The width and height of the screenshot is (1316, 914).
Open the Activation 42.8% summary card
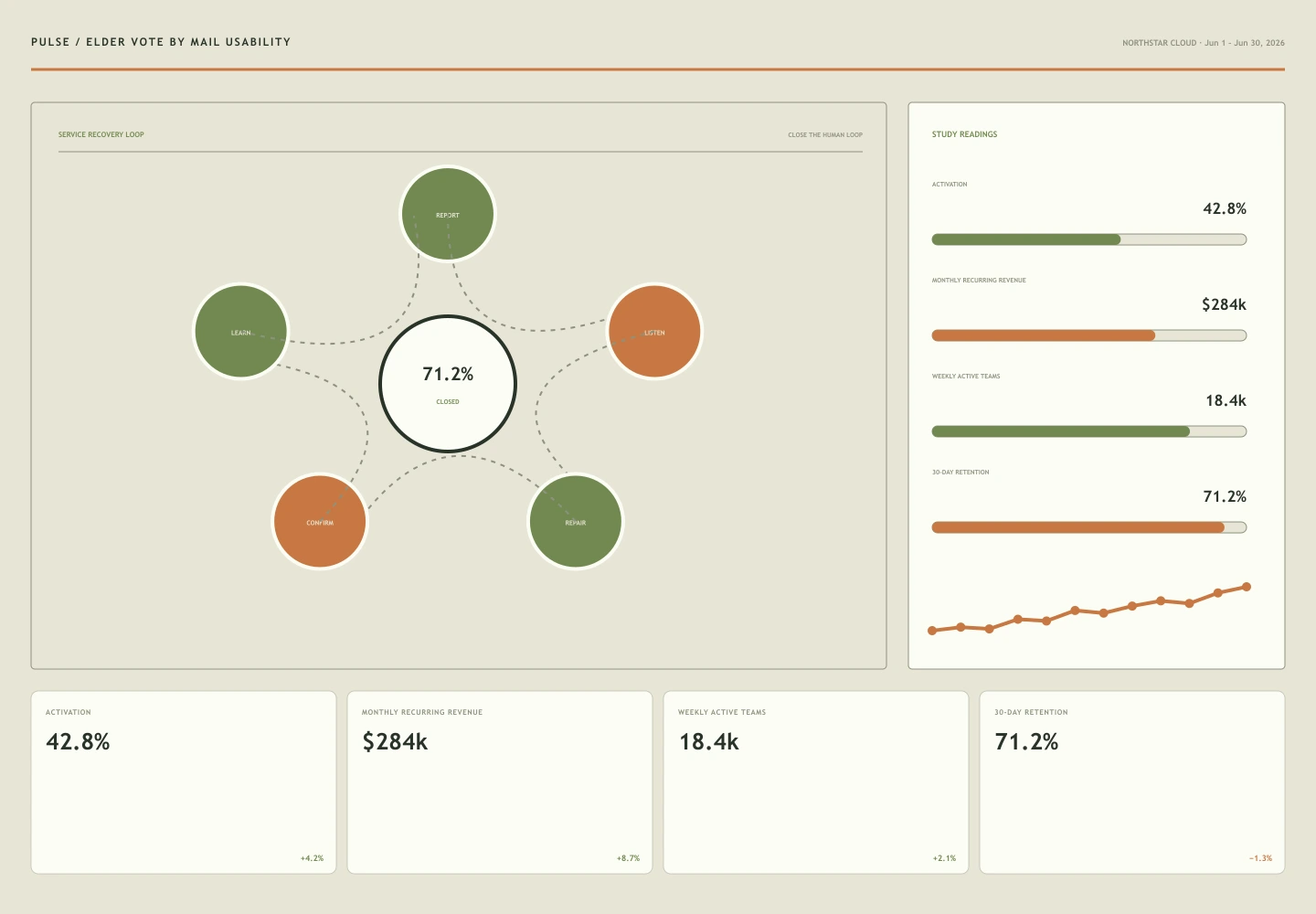pyautogui.click(x=184, y=782)
